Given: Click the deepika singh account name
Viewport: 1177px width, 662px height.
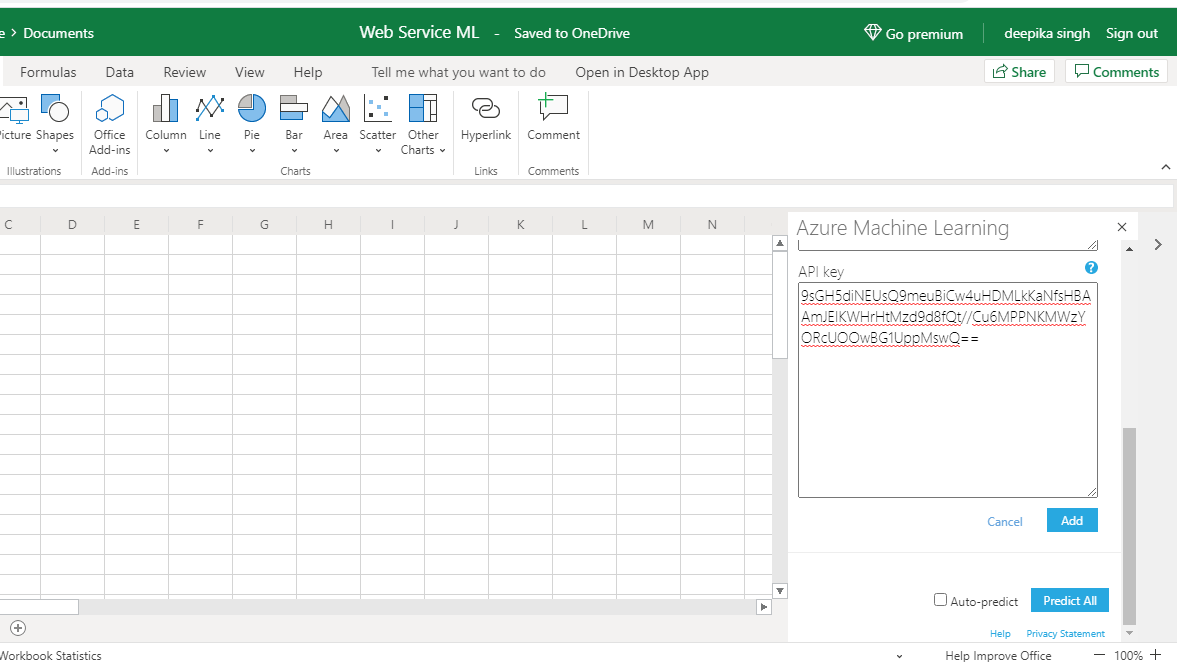Looking at the screenshot, I should click(x=1046, y=33).
